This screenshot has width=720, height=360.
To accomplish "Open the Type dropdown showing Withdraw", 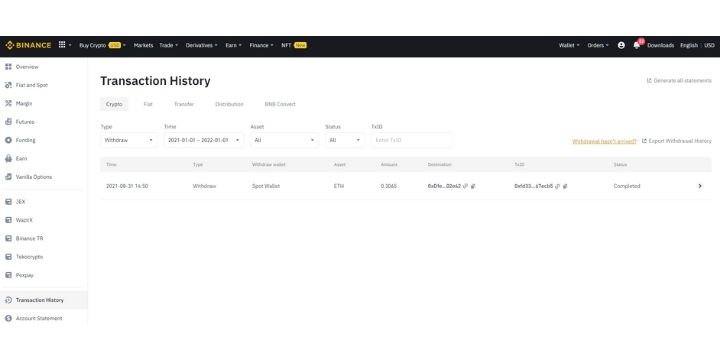I will tap(129, 140).
